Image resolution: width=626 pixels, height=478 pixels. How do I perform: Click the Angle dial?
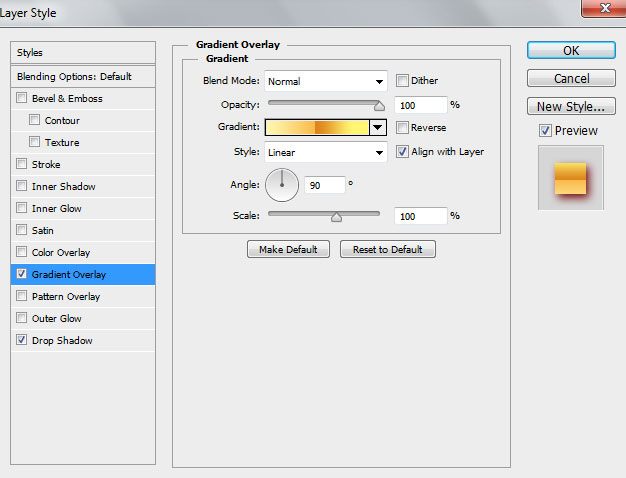click(x=282, y=185)
